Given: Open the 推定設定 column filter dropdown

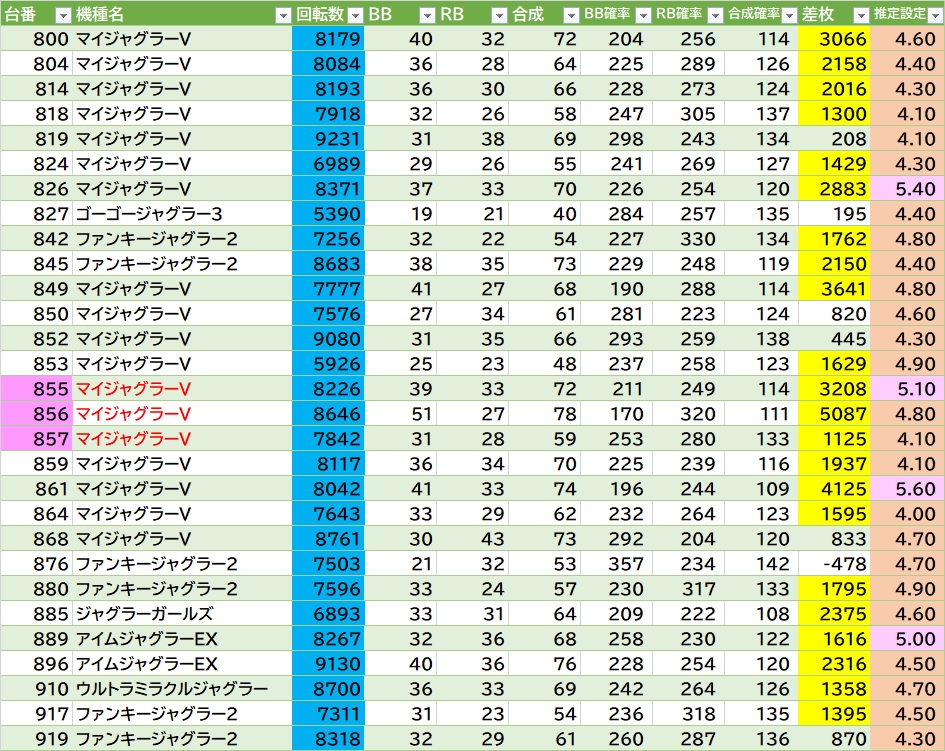Looking at the screenshot, I should (935, 15).
